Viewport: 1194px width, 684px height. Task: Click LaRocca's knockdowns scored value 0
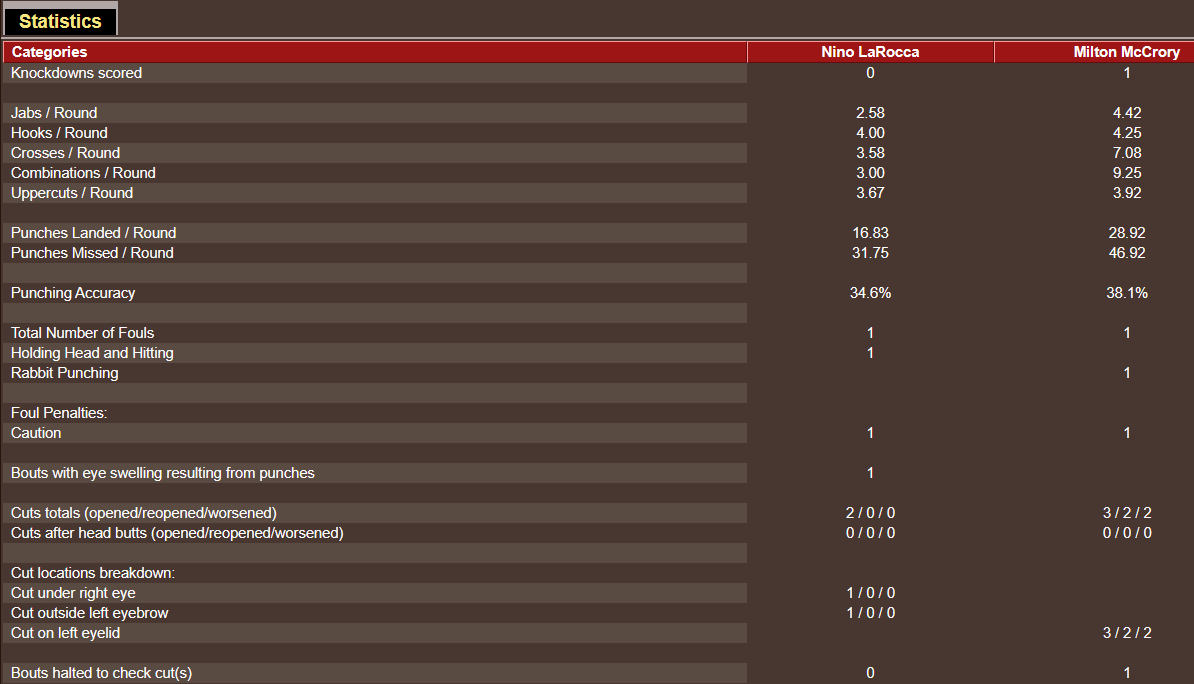pos(870,73)
